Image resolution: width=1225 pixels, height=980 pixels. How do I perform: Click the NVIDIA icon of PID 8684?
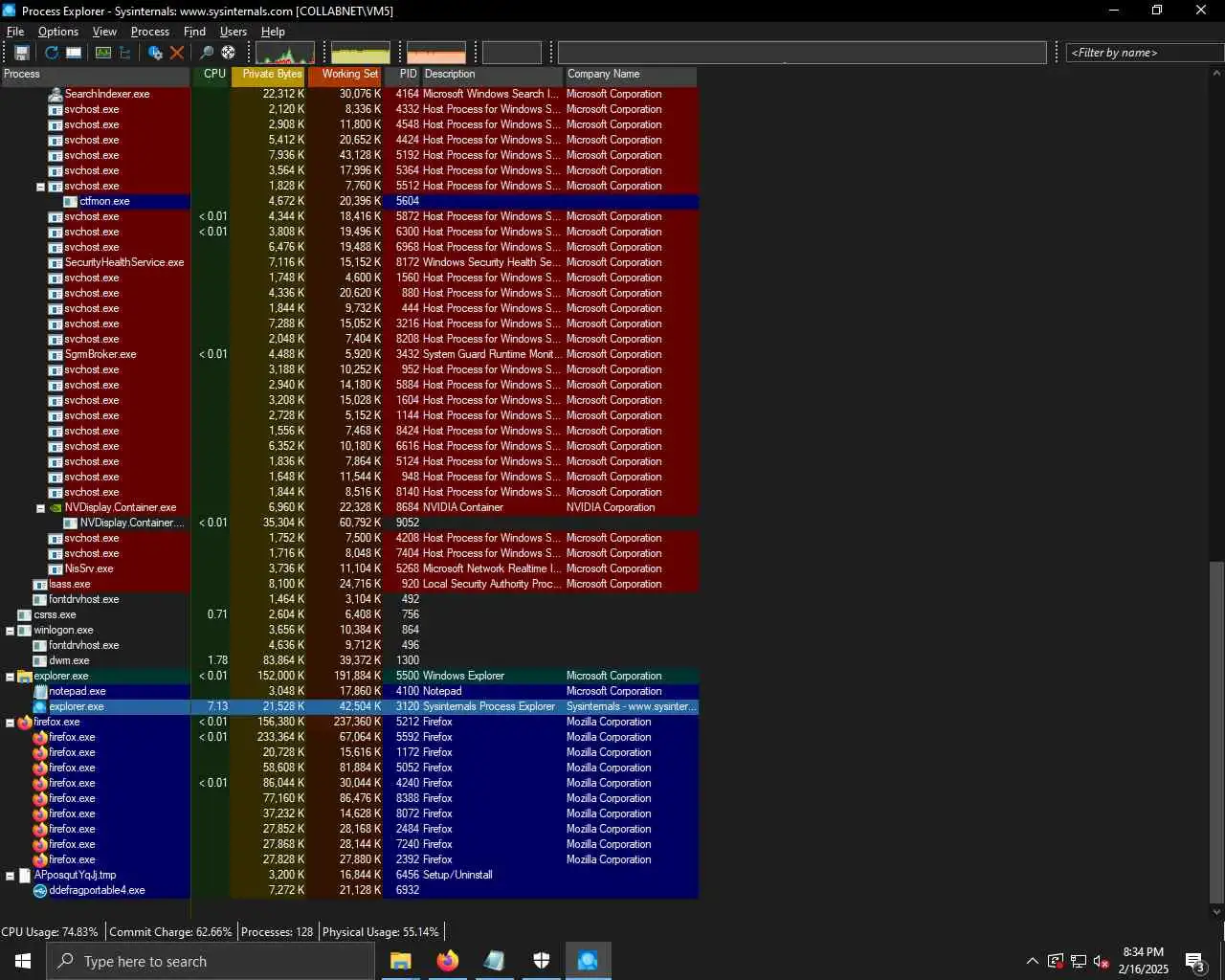point(56,507)
